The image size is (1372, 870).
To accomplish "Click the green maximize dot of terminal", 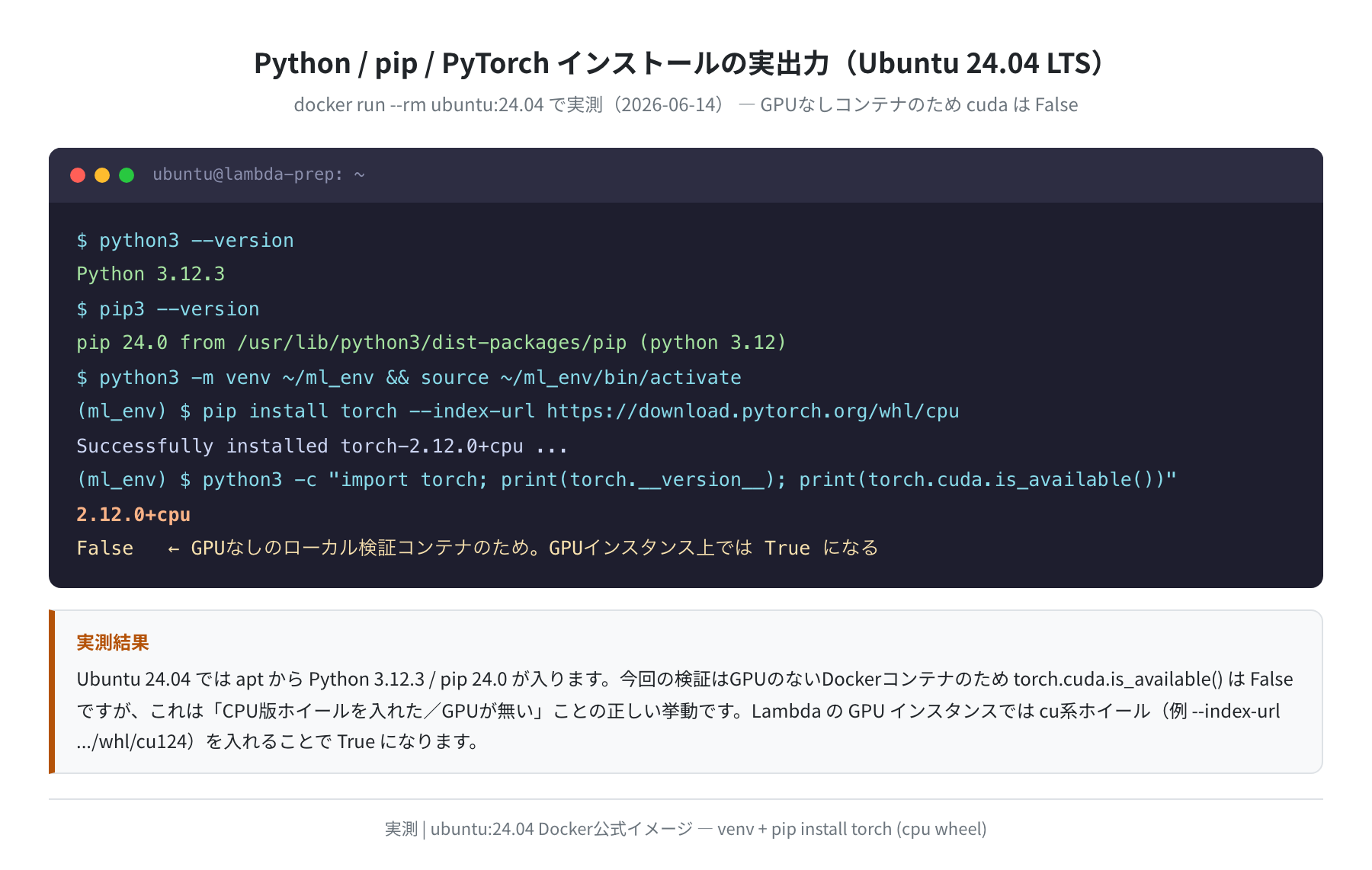I will pos(127,175).
